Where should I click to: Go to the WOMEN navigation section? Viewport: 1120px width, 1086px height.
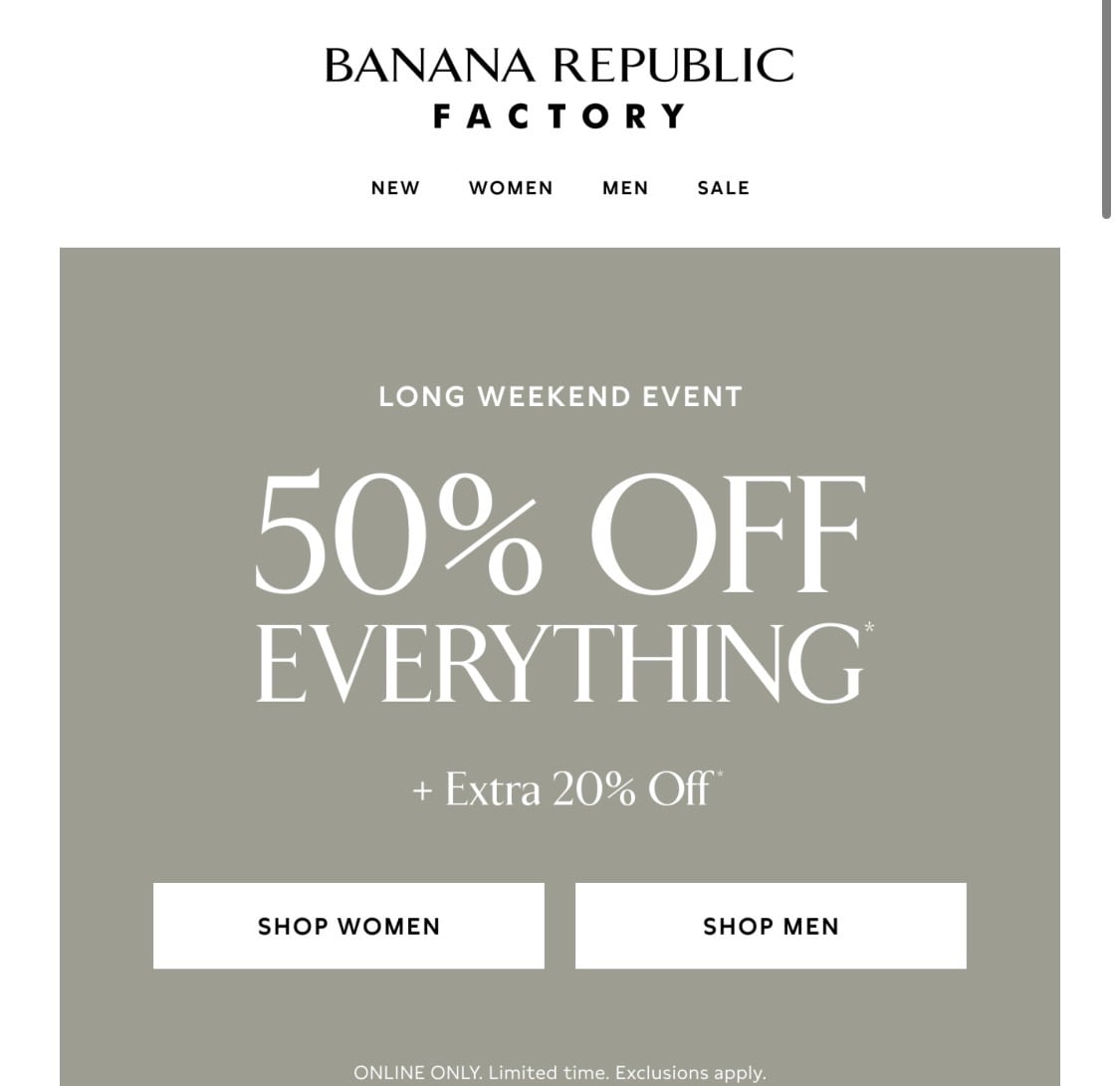click(x=511, y=188)
